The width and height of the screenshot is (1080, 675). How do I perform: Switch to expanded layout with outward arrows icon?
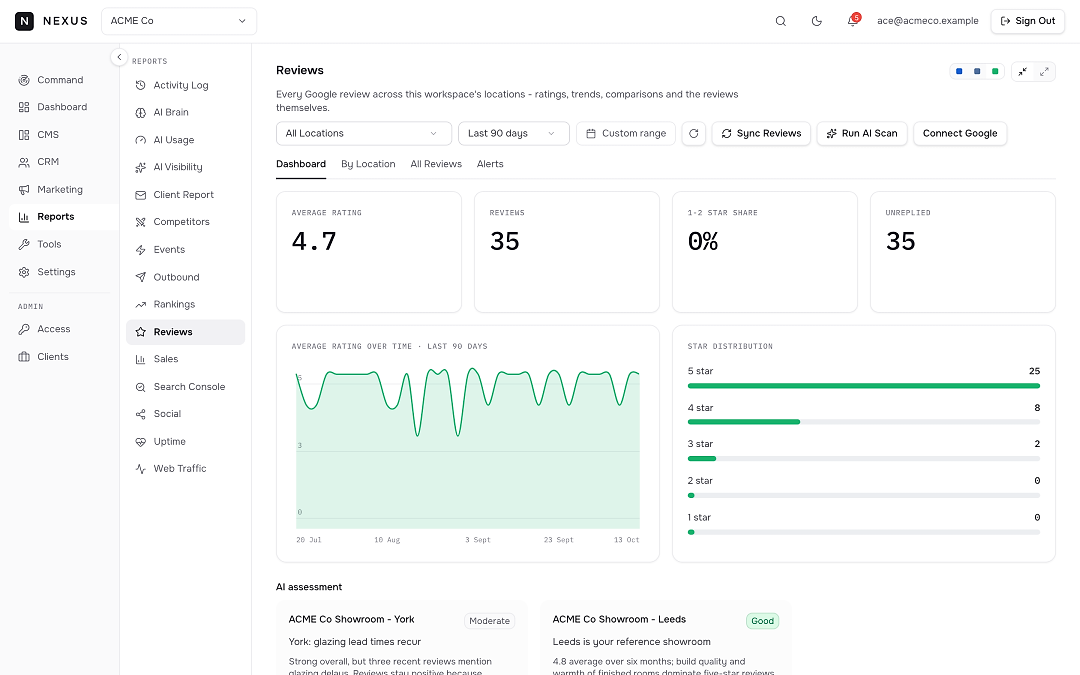[1044, 71]
